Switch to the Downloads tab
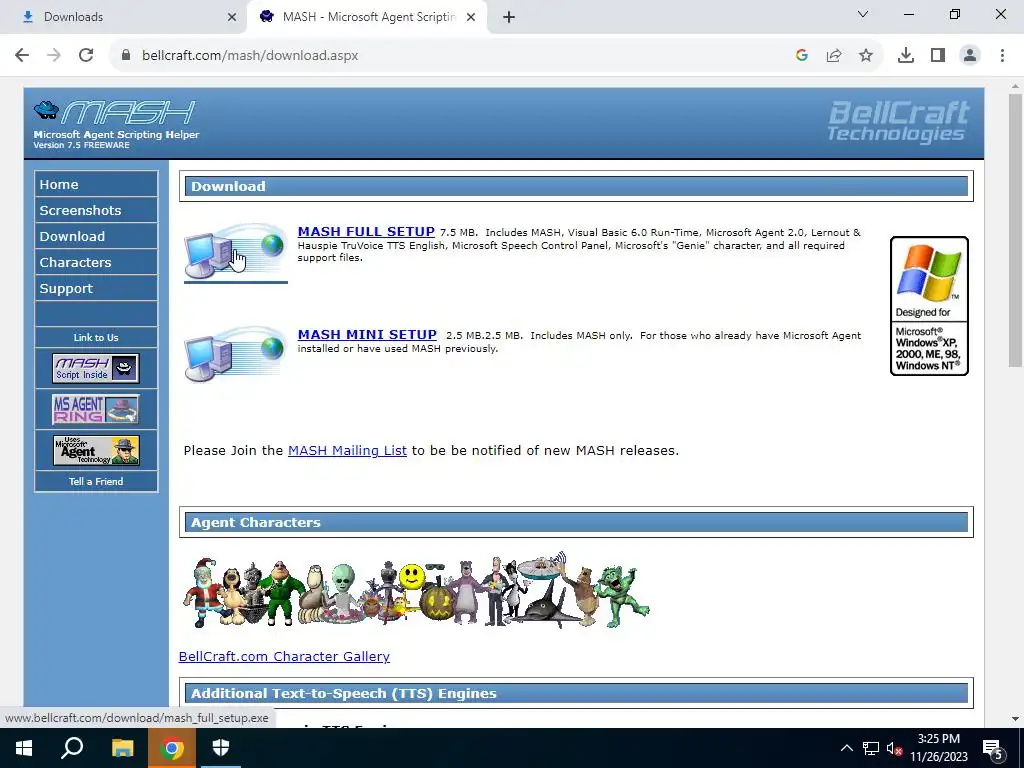 pyautogui.click(x=124, y=17)
